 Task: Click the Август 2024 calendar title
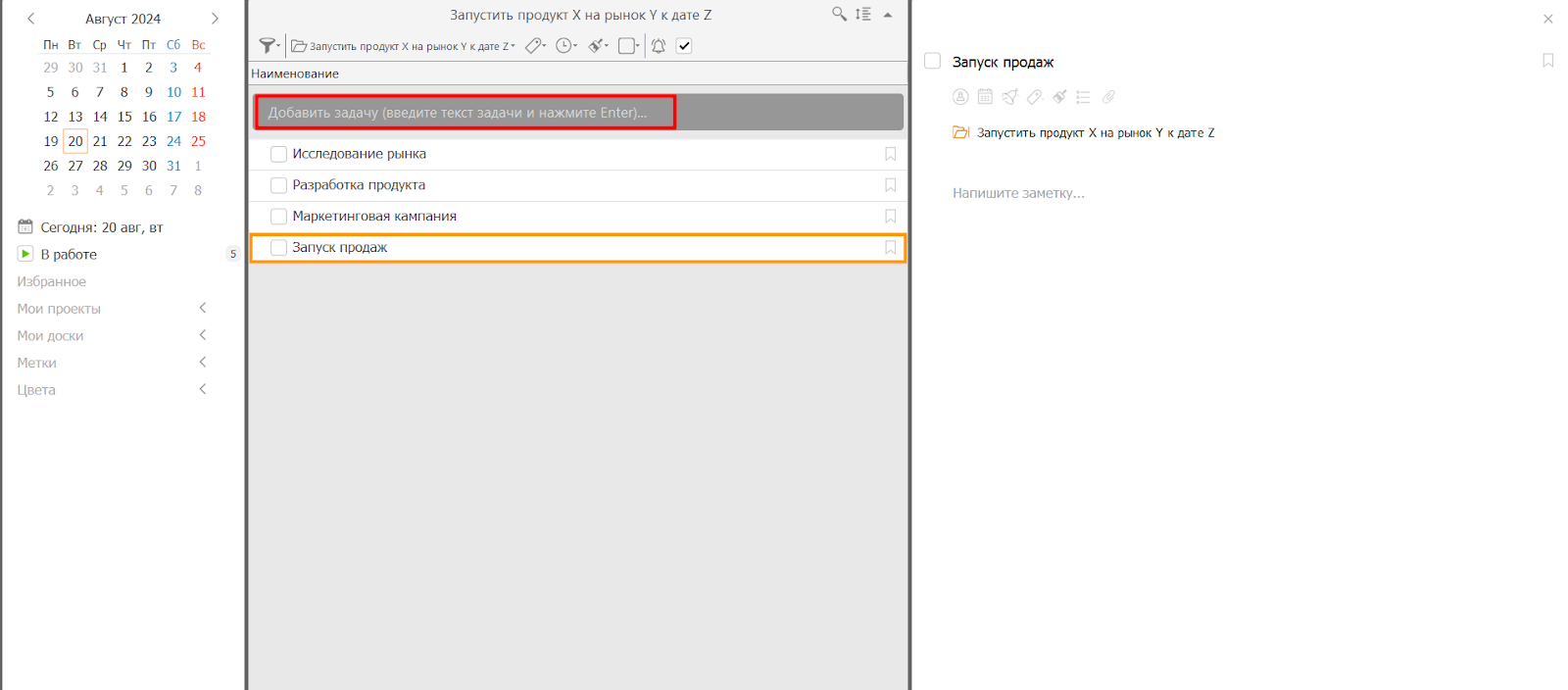pos(122,19)
